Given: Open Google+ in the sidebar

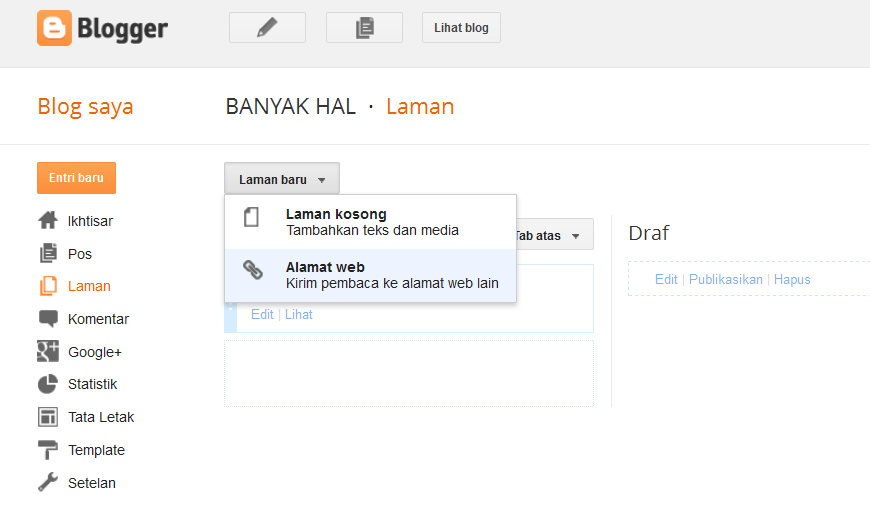Looking at the screenshot, I should (94, 352).
